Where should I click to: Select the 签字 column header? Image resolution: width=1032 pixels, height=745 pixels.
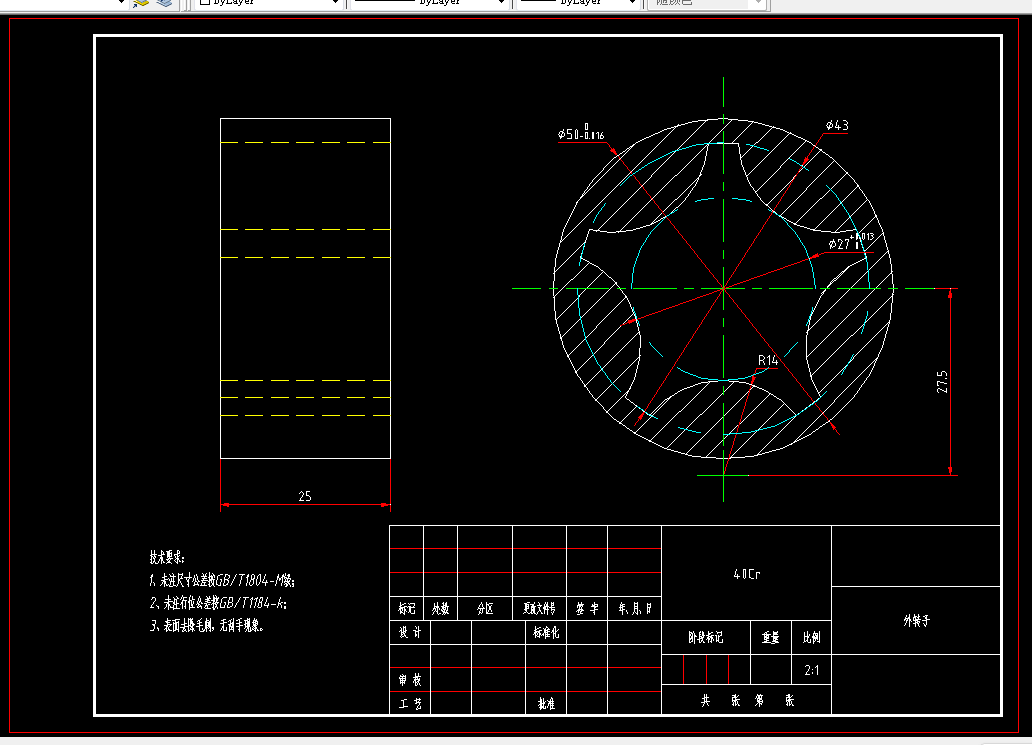click(x=587, y=609)
